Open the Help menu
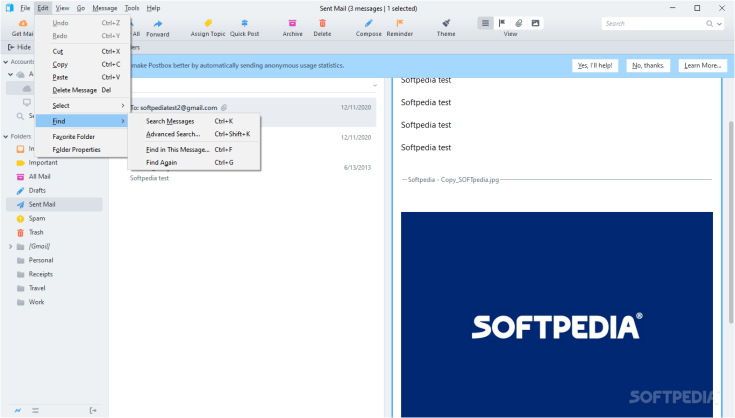The height and width of the screenshot is (418, 735). tap(153, 8)
